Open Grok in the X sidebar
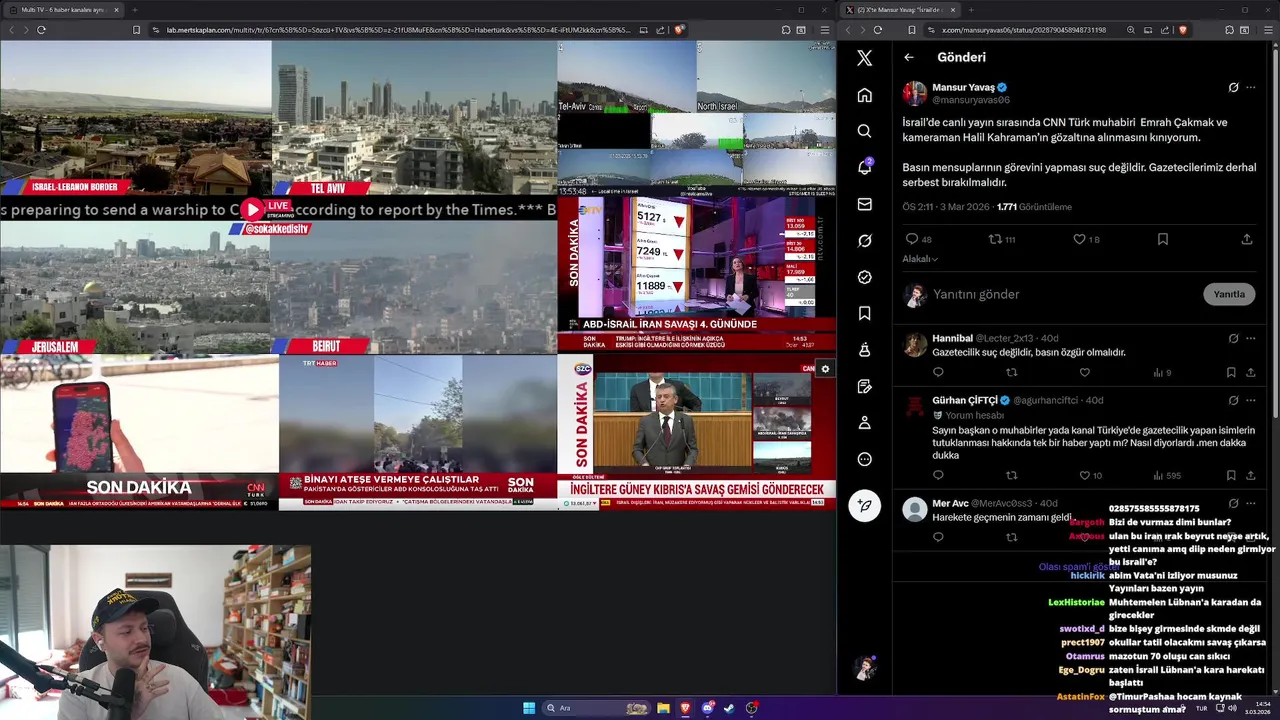Screen dimensions: 1280x720 (865, 240)
